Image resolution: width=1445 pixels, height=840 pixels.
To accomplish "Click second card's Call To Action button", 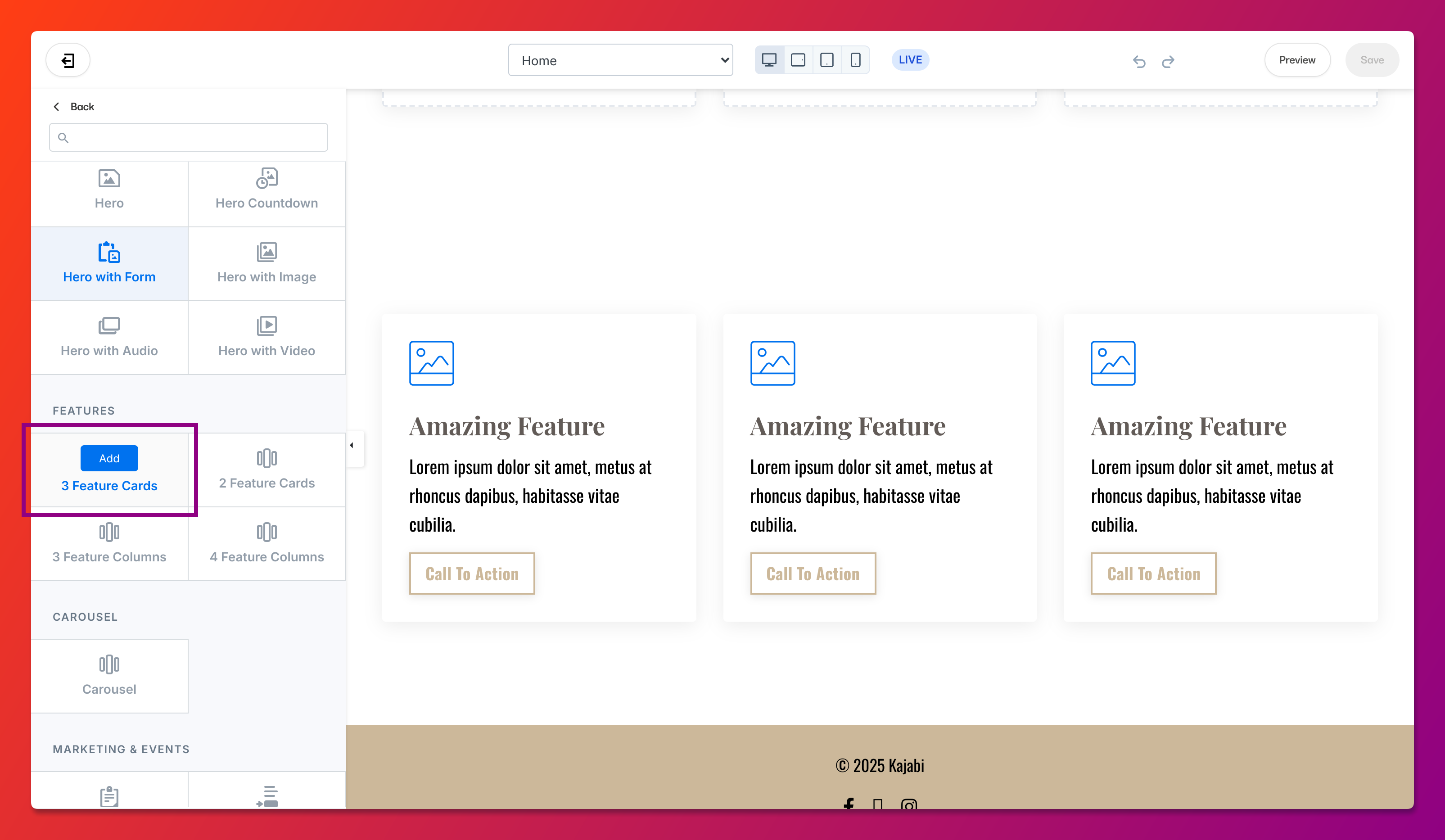I will click(x=813, y=574).
